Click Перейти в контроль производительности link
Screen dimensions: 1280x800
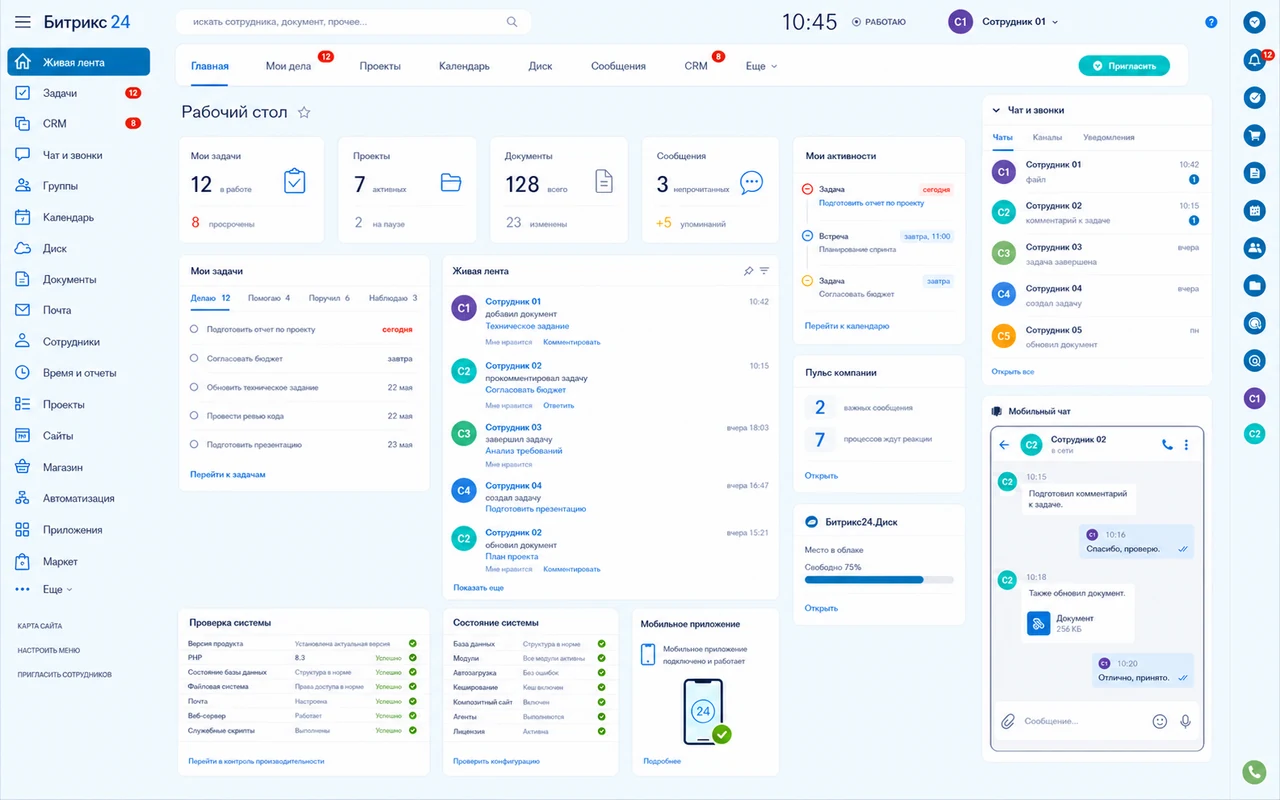coord(256,761)
